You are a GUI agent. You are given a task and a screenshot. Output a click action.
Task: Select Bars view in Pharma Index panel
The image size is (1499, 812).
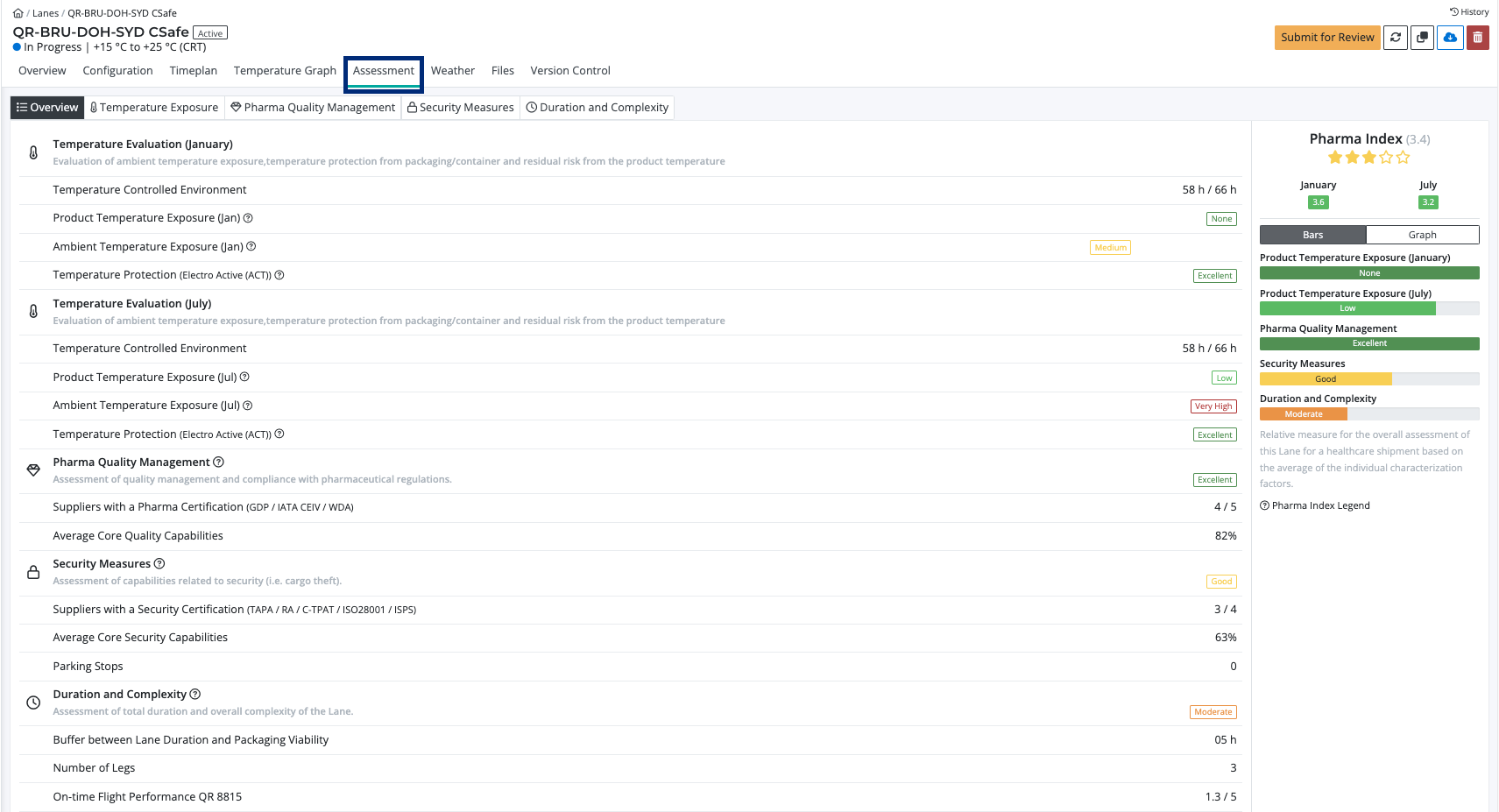[1312, 235]
